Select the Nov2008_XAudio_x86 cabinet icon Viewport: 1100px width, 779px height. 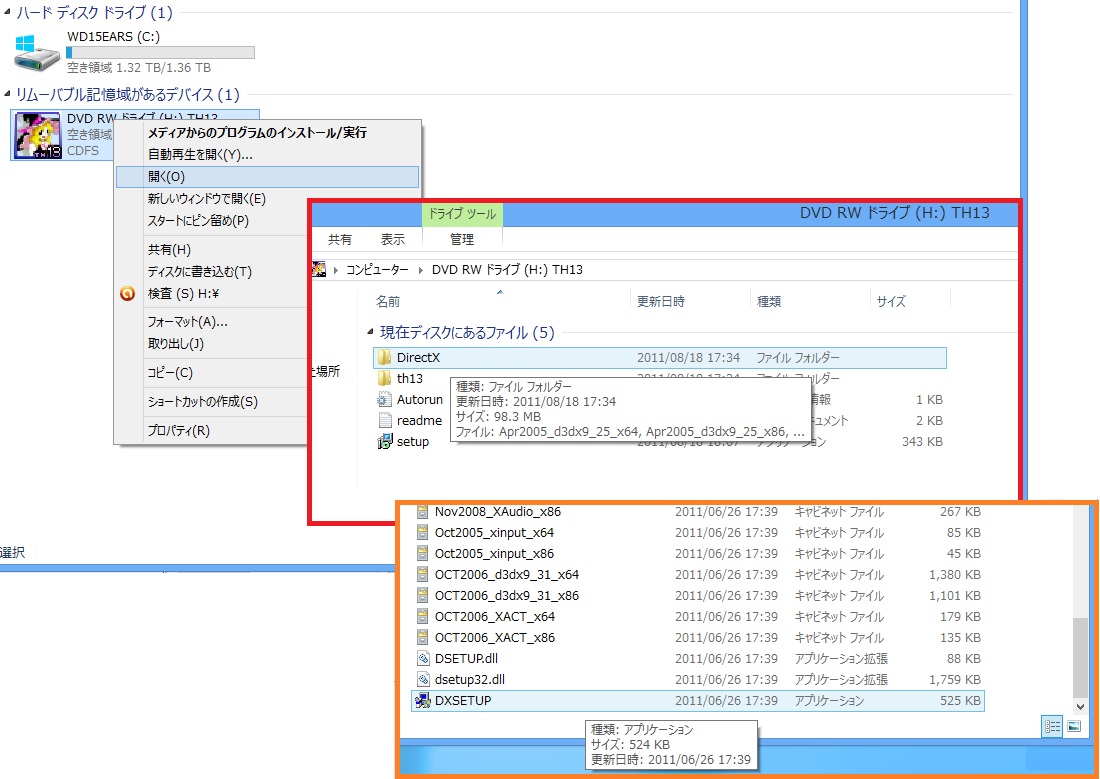[422, 512]
